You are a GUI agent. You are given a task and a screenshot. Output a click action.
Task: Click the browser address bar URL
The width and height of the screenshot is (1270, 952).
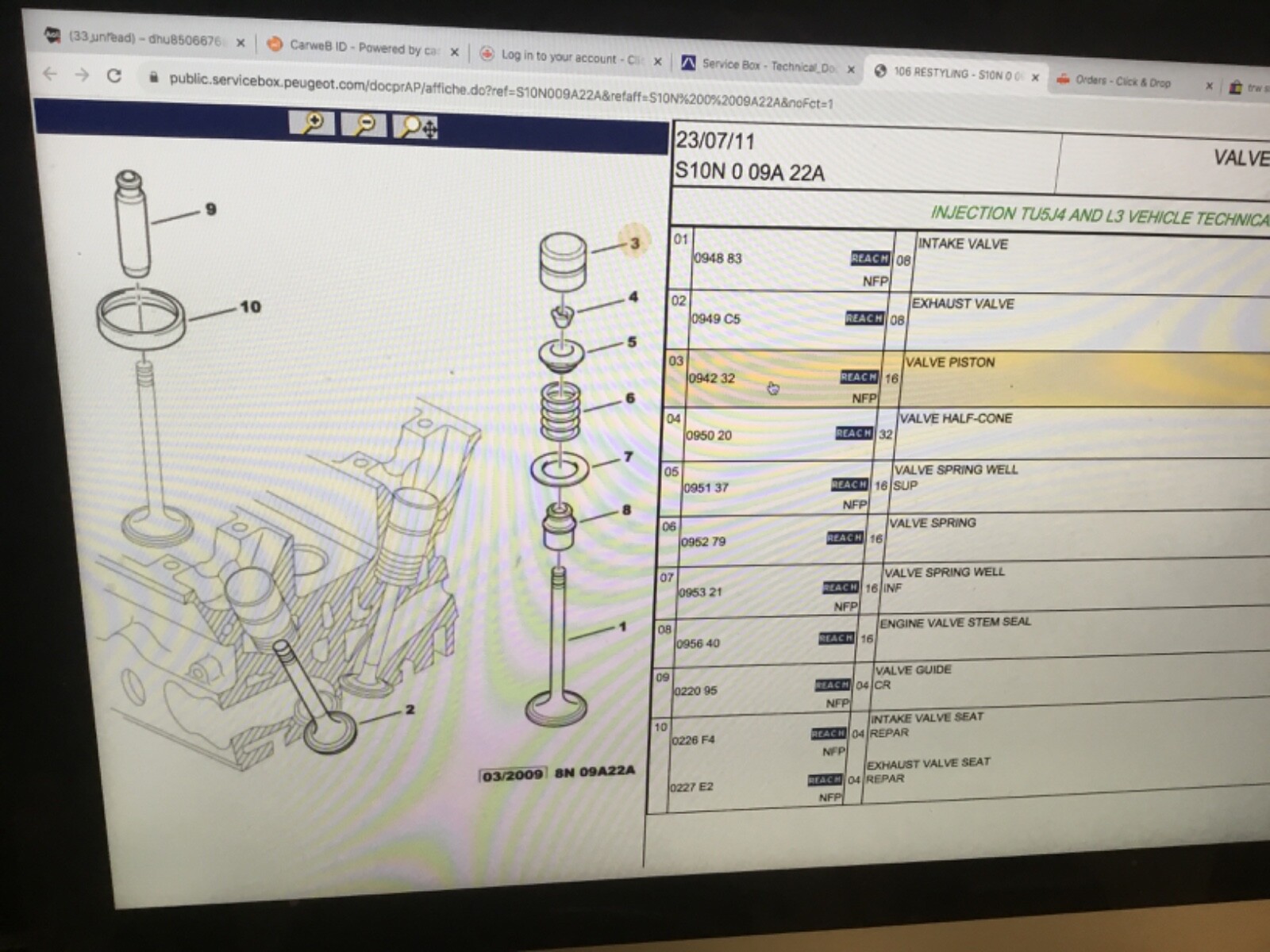501,91
